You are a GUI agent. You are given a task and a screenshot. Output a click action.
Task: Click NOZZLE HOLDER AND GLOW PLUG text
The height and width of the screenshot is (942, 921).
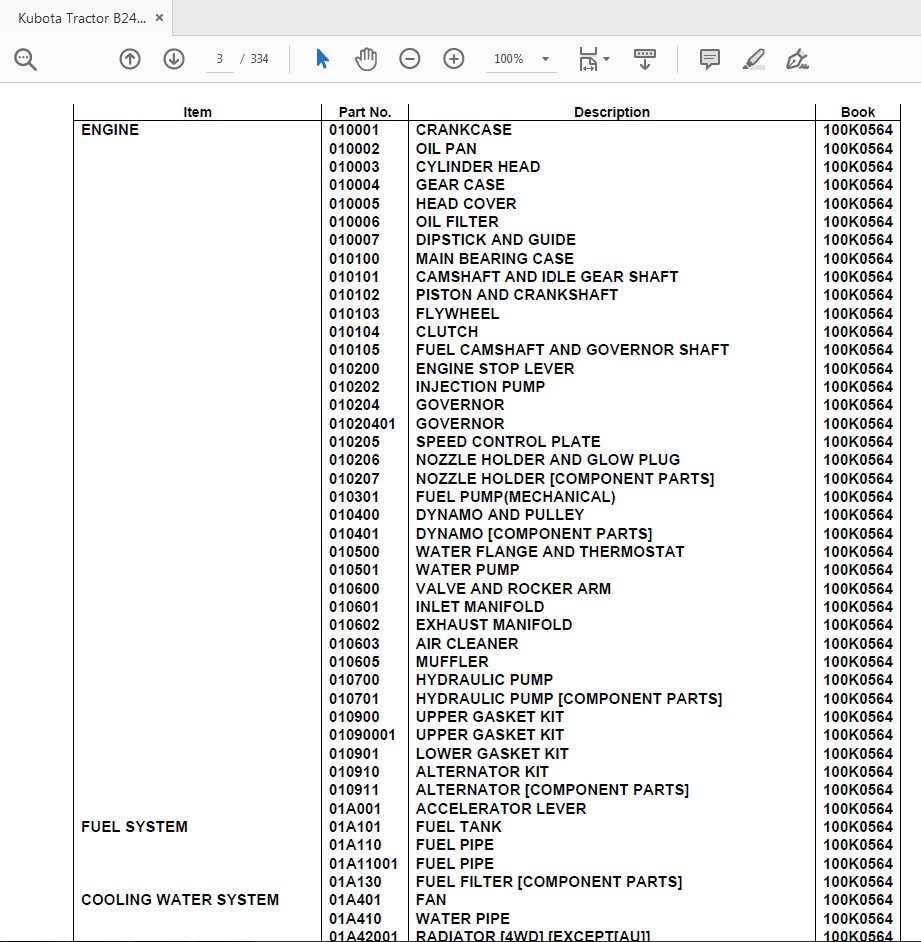click(548, 460)
